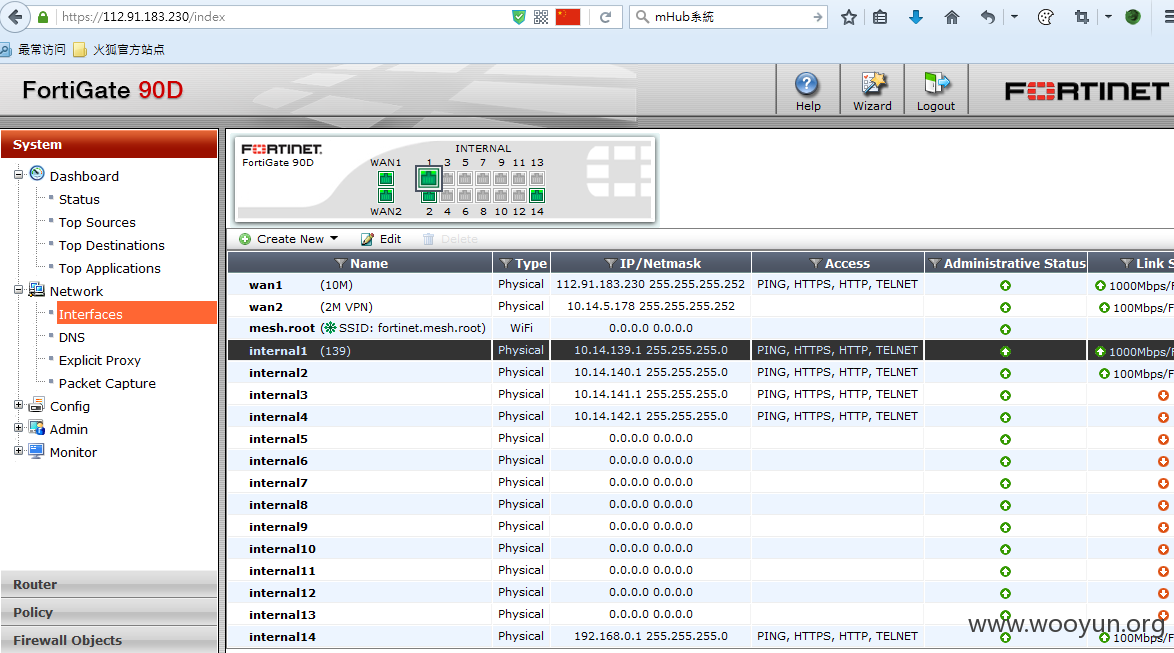Click the WAN1 port icon
The width and height of the screenshot is (1174, 653).
click(386, 178)
